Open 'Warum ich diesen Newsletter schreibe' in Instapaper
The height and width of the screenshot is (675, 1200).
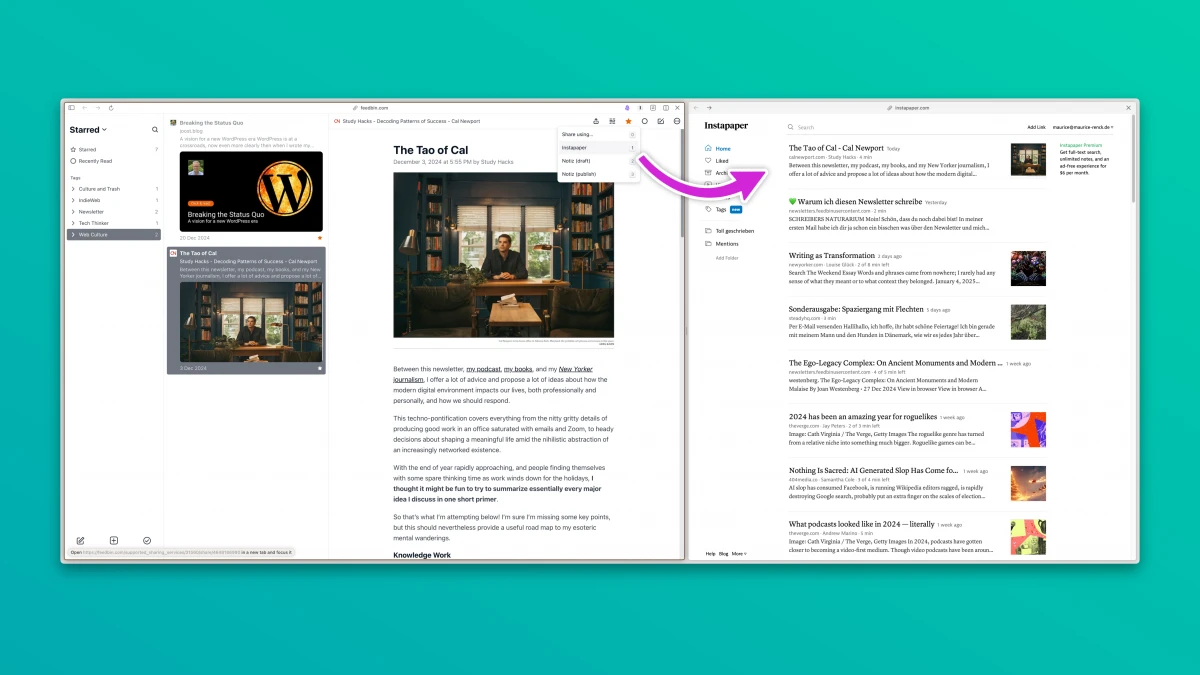coord(855,201)
